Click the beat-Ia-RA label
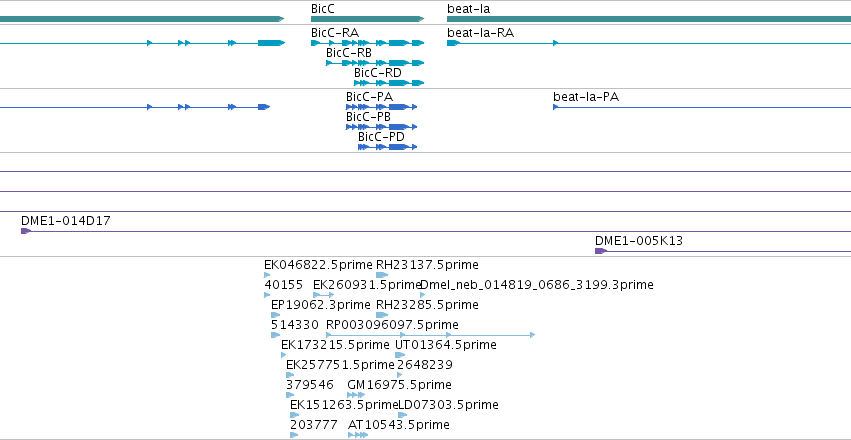Image resolution: width=851 pixels, height=440 pixels. click(480, 33)
